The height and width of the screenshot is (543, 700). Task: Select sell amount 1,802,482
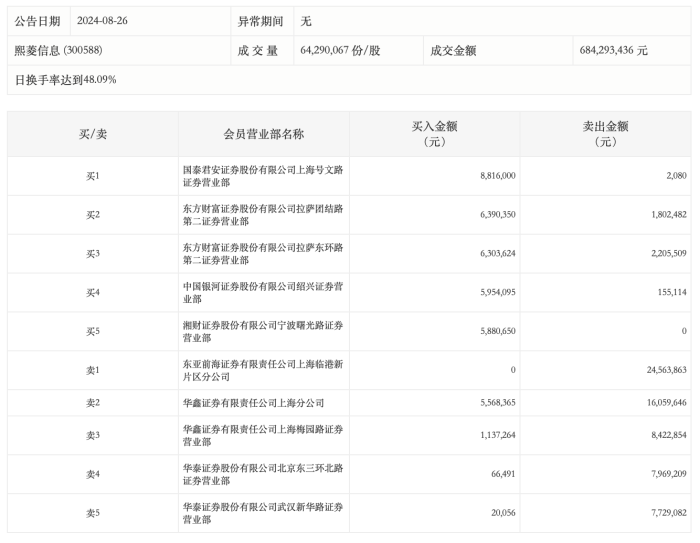[x=669, y=215]
